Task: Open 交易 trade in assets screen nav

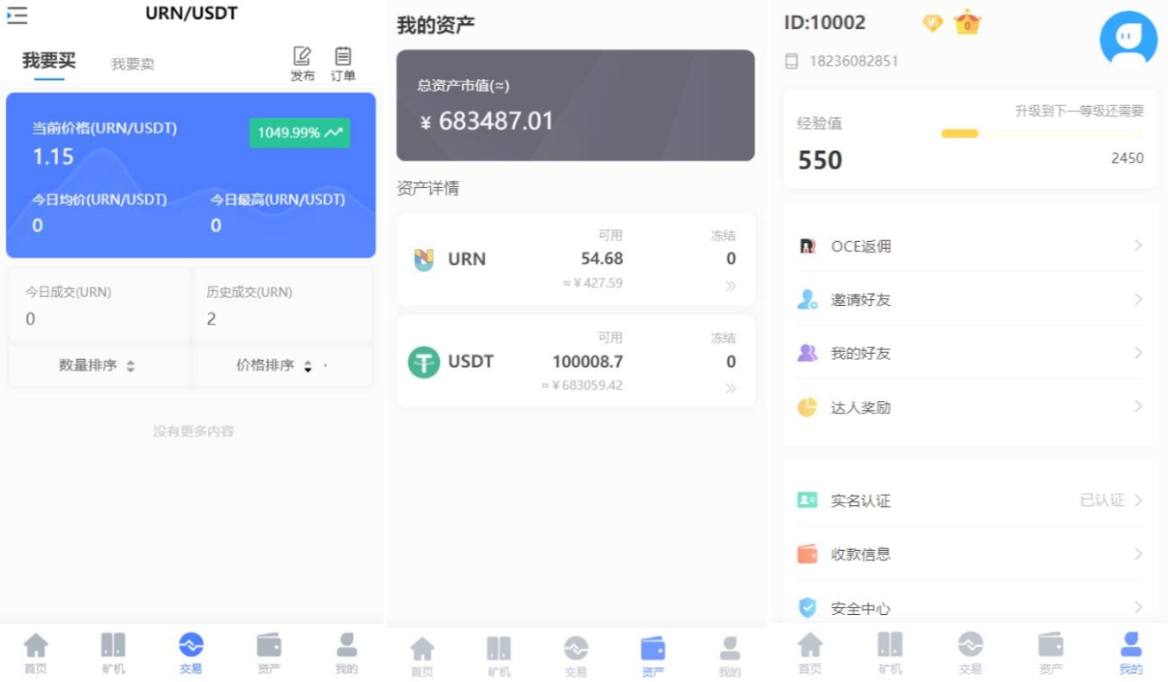Action: (576, 656)
